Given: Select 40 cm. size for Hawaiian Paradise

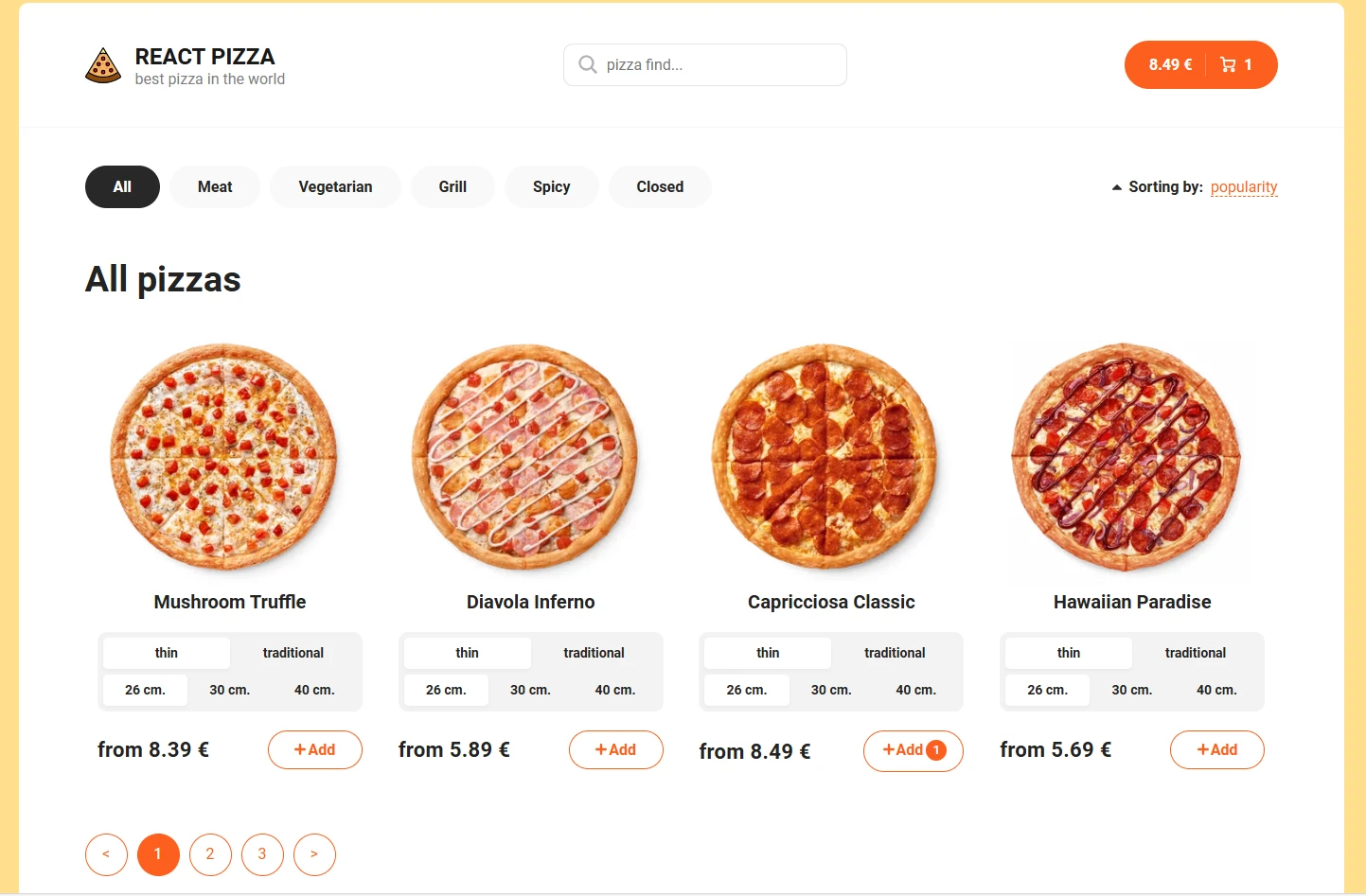Looking at the screenshot, I should tap(1216, 690).
